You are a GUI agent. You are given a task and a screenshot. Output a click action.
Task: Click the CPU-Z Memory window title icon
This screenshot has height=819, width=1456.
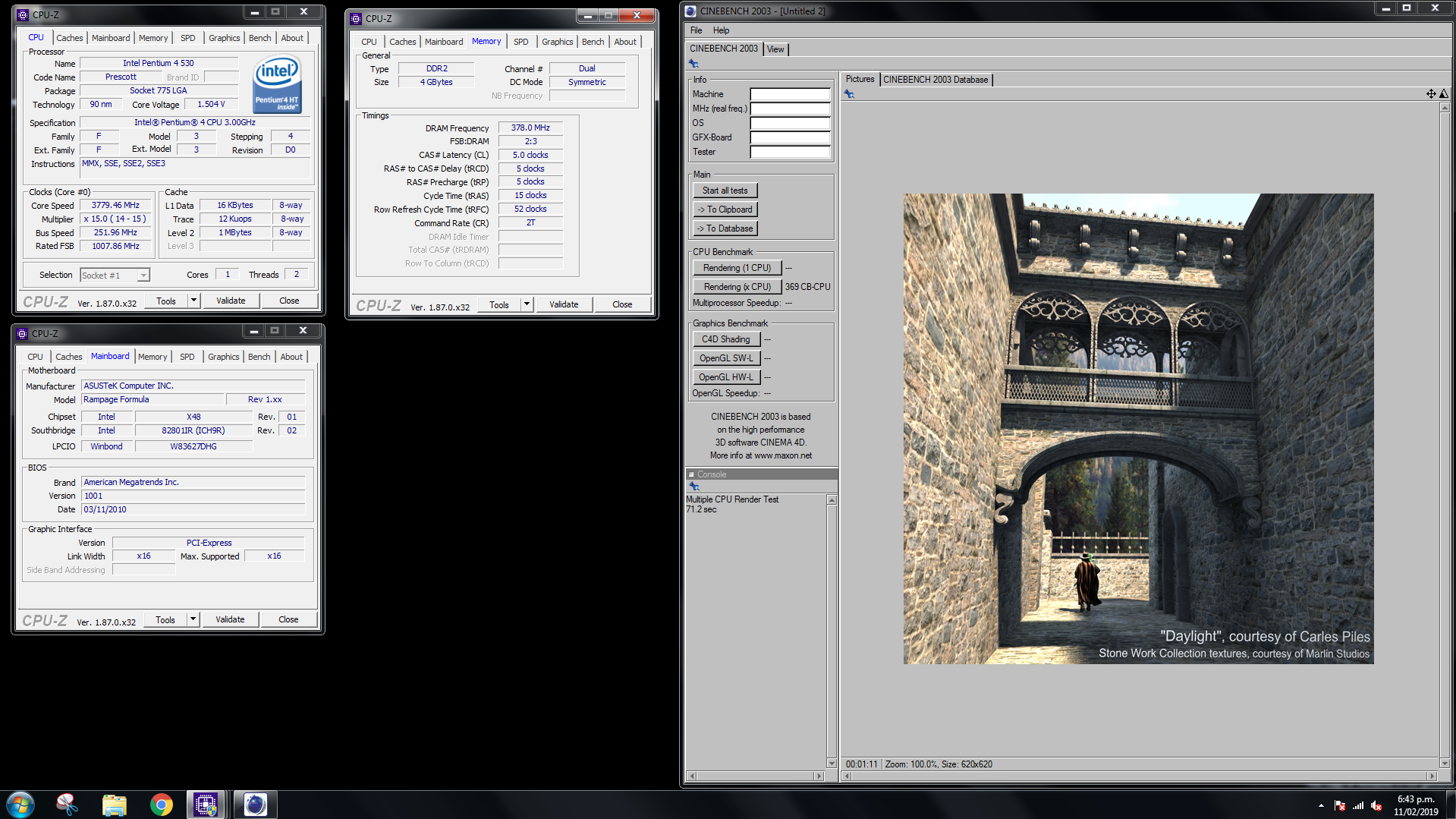click(356, 18)
